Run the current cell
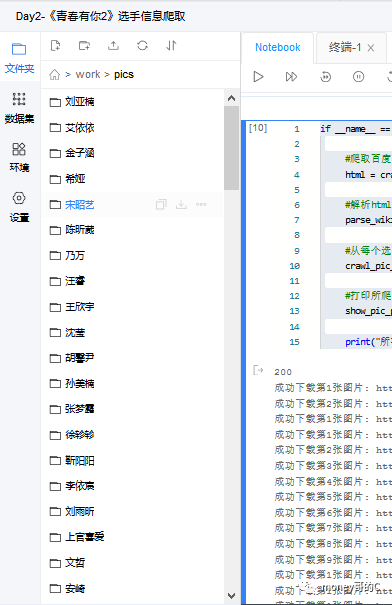 pyautogui.click(x=258, y=77)
